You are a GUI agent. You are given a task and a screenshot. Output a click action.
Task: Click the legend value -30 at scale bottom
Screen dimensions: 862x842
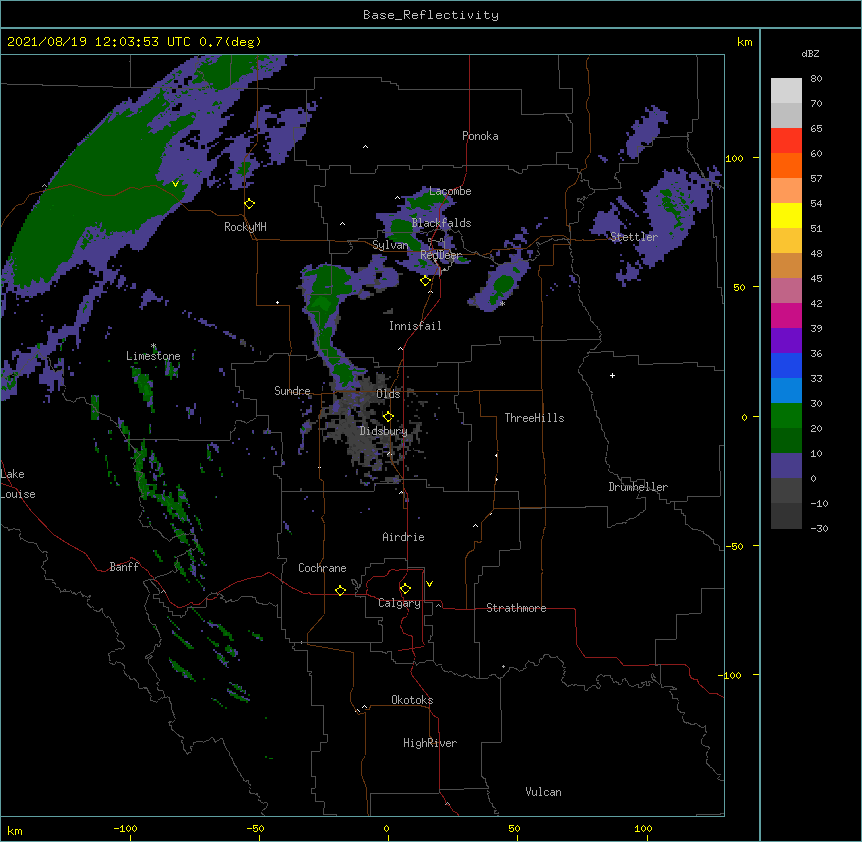point(819,528)
